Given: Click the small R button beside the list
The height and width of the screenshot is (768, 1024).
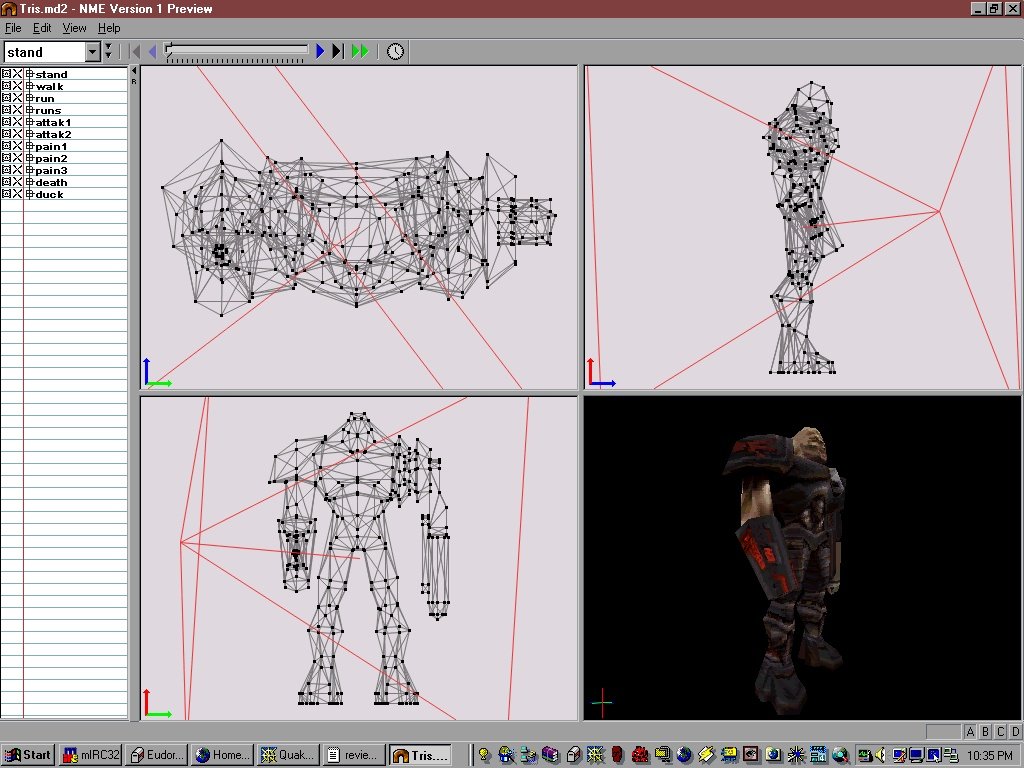Looking at the screenshot, I should (x=134, y=82).
